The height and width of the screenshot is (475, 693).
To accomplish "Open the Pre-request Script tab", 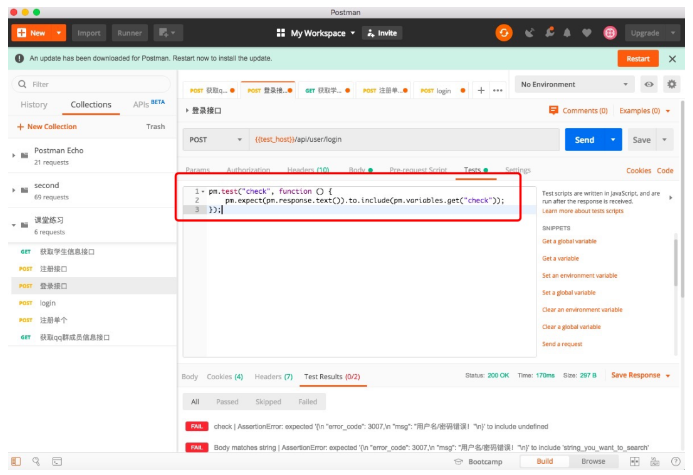I will [418, 170].
